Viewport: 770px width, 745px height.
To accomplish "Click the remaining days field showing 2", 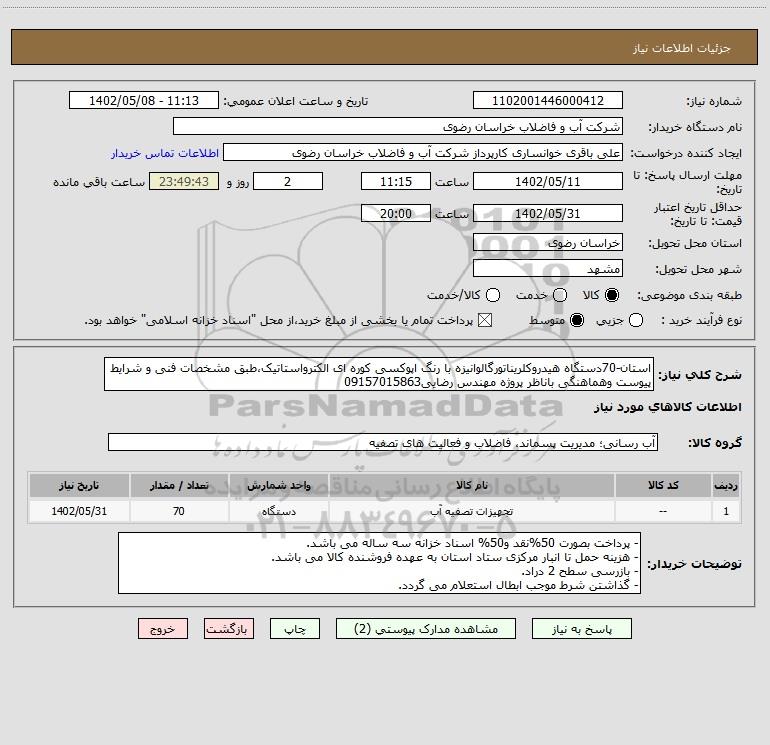I will click(288, 181).
